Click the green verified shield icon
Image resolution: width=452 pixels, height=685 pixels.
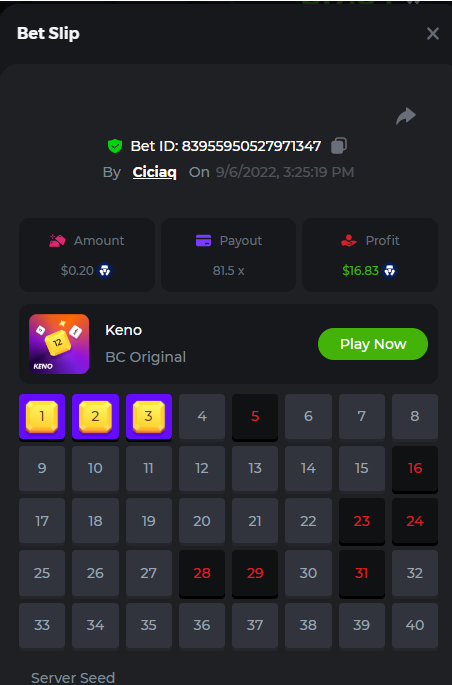point(115,146)
